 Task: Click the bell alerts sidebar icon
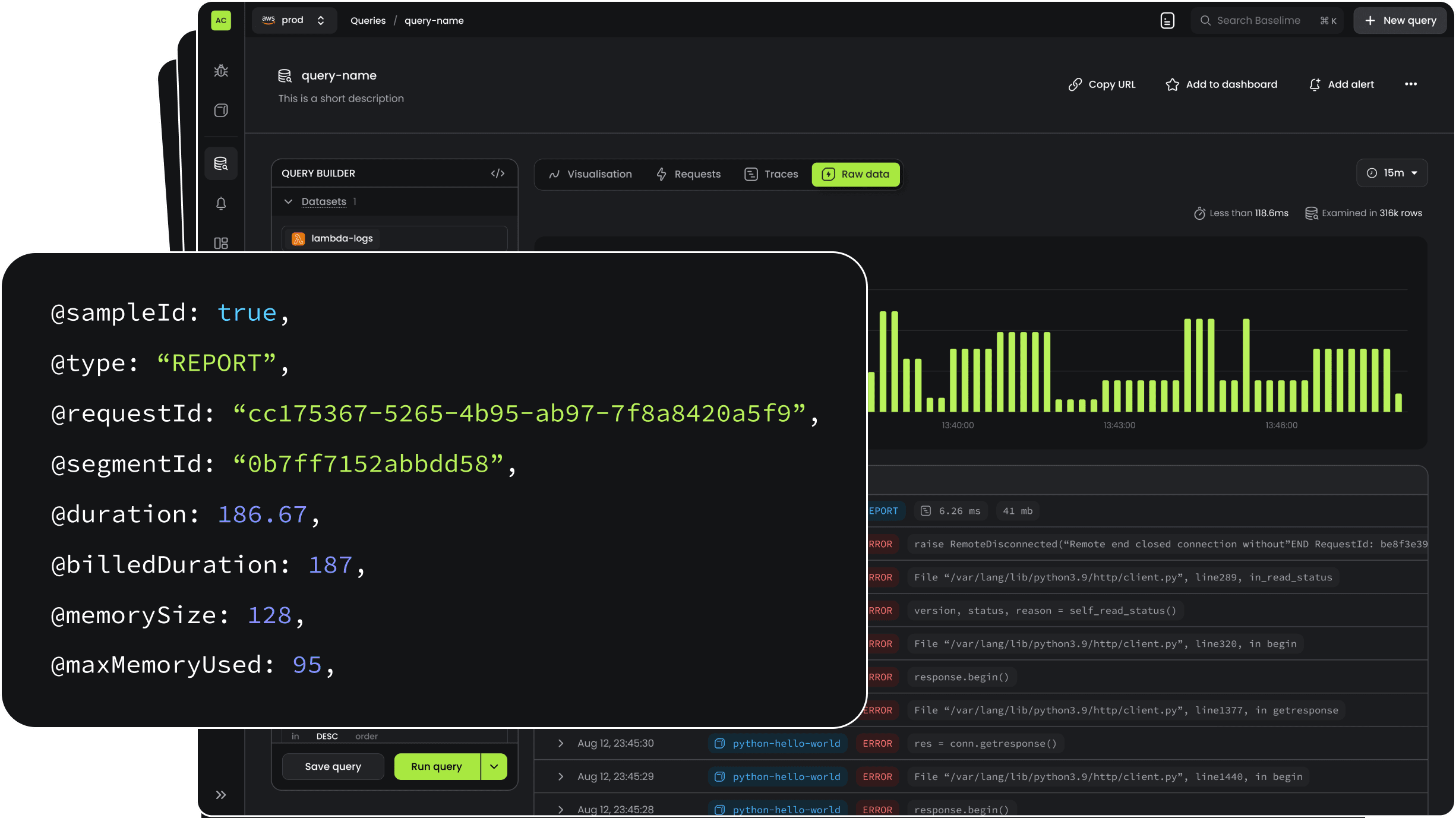(221, 204)
